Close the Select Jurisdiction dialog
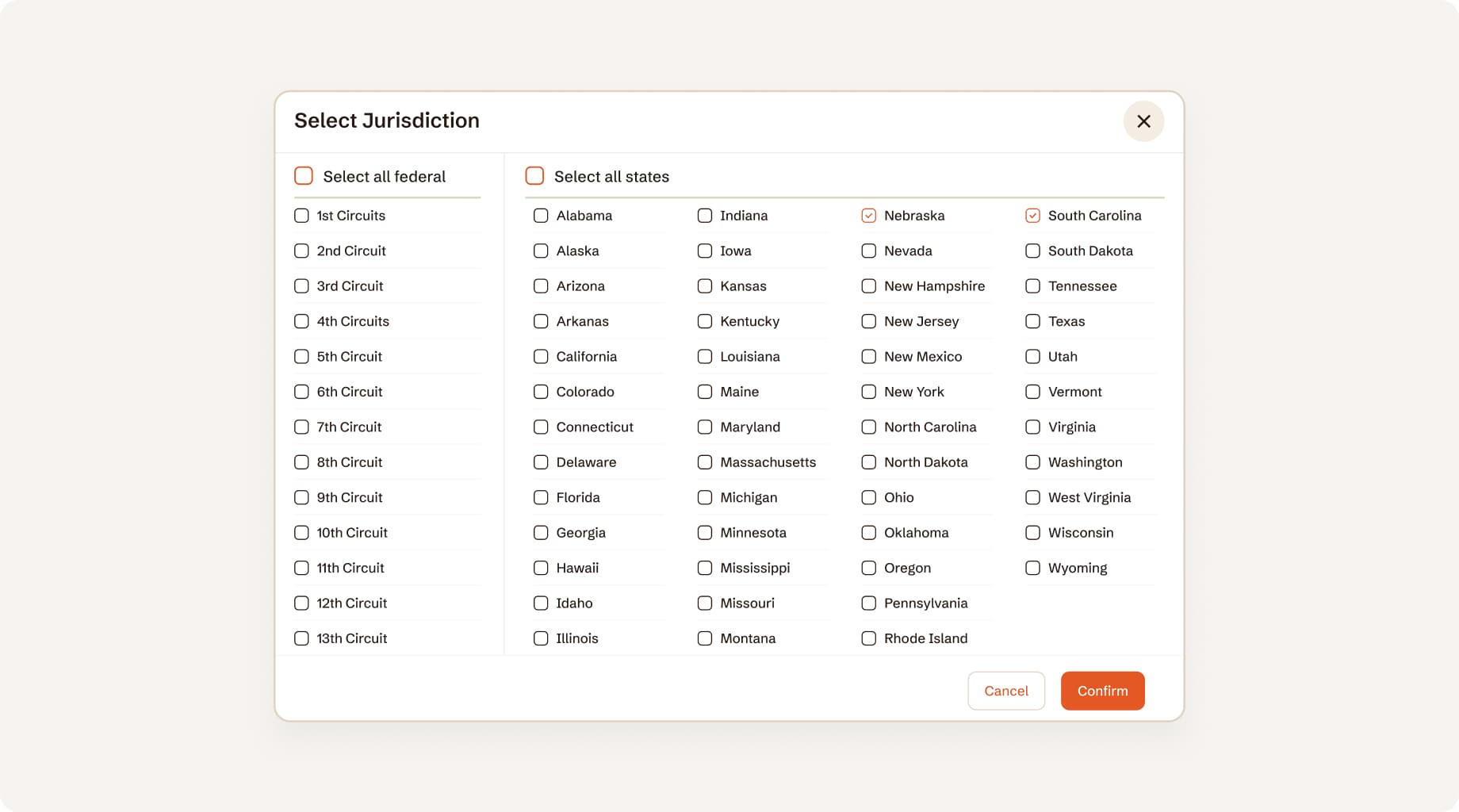Screen dimensions: 1459x812 [x=1143, y=121]
